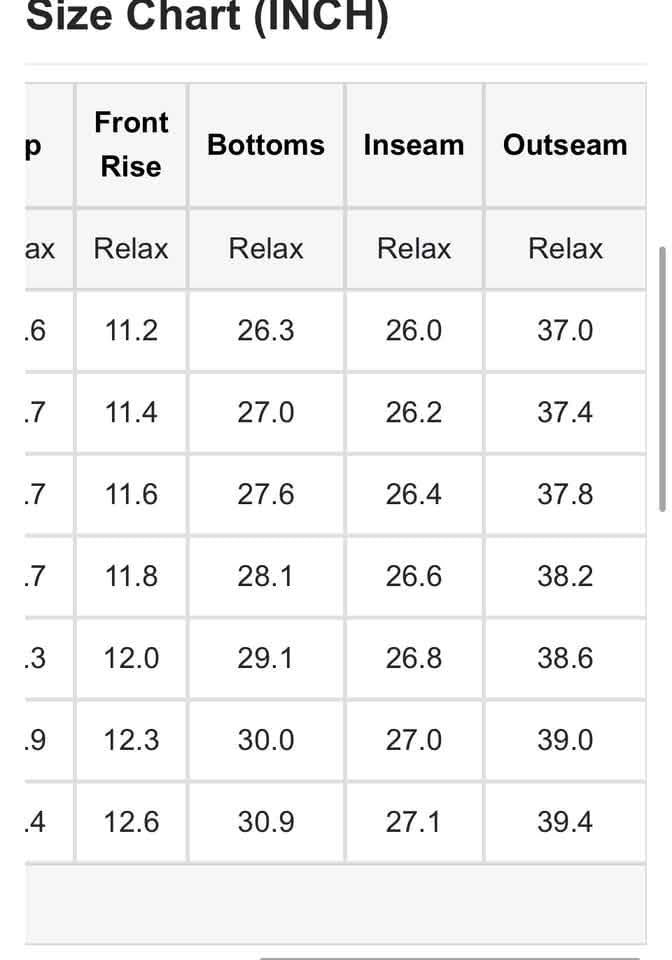Select the 26.8 inseam value
Screen dimensions: 672x960
coord(414,658)
